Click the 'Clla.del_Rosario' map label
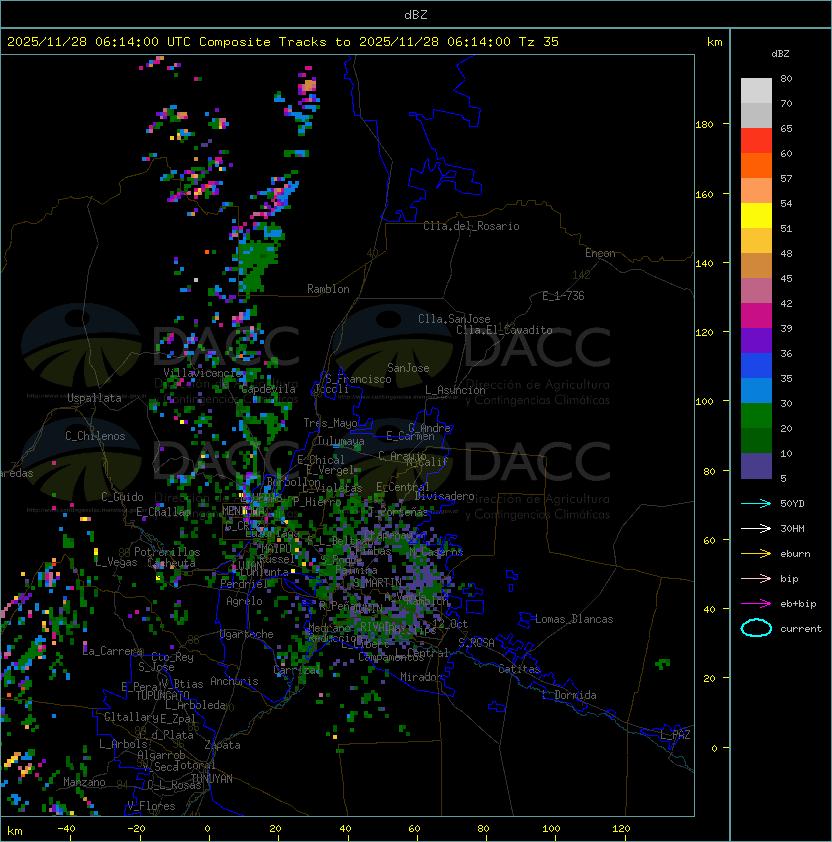The width and height of the screenshot is (832, 842). pos(471,226)
